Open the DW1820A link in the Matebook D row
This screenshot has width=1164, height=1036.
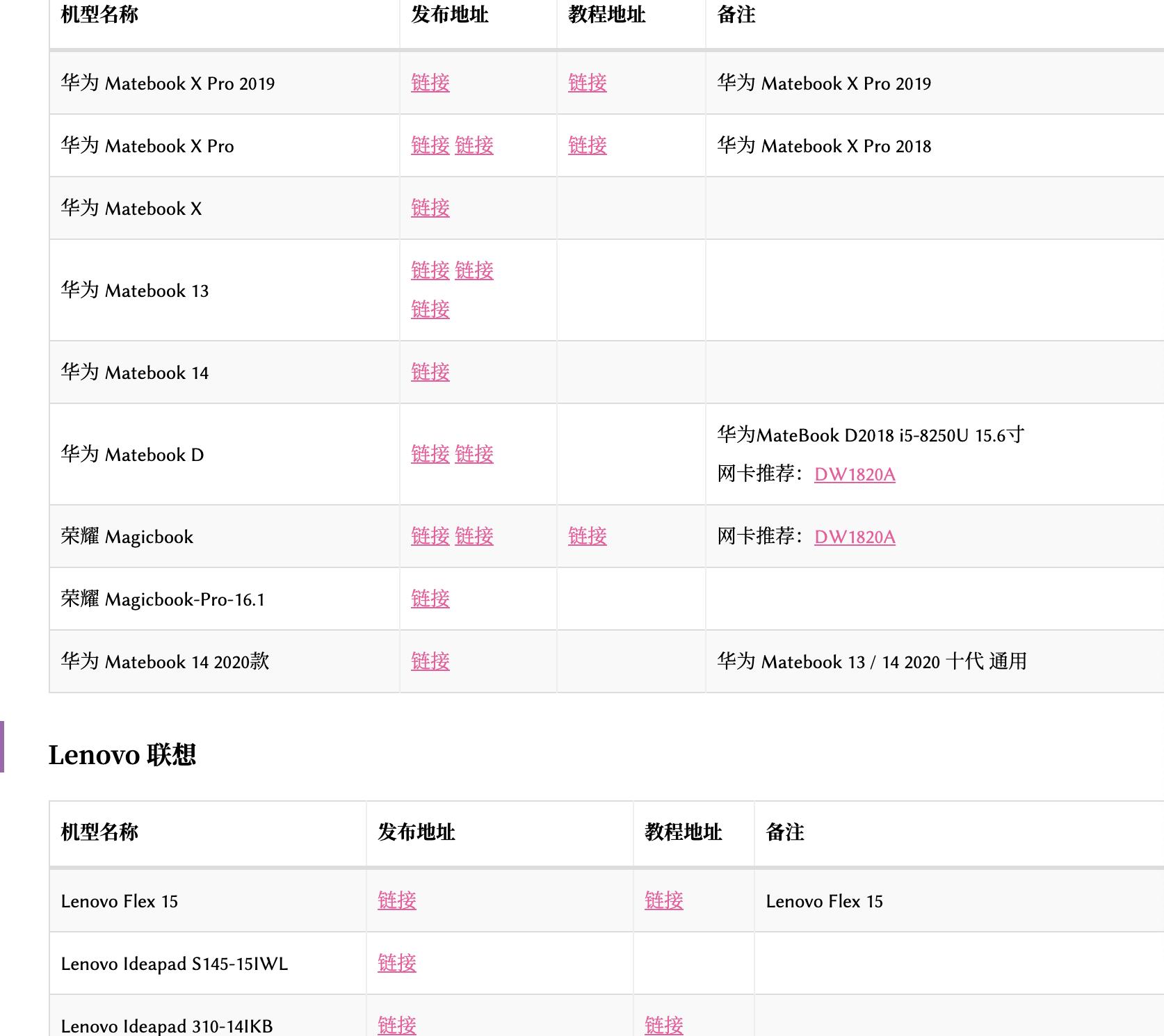tap(855, 475)
